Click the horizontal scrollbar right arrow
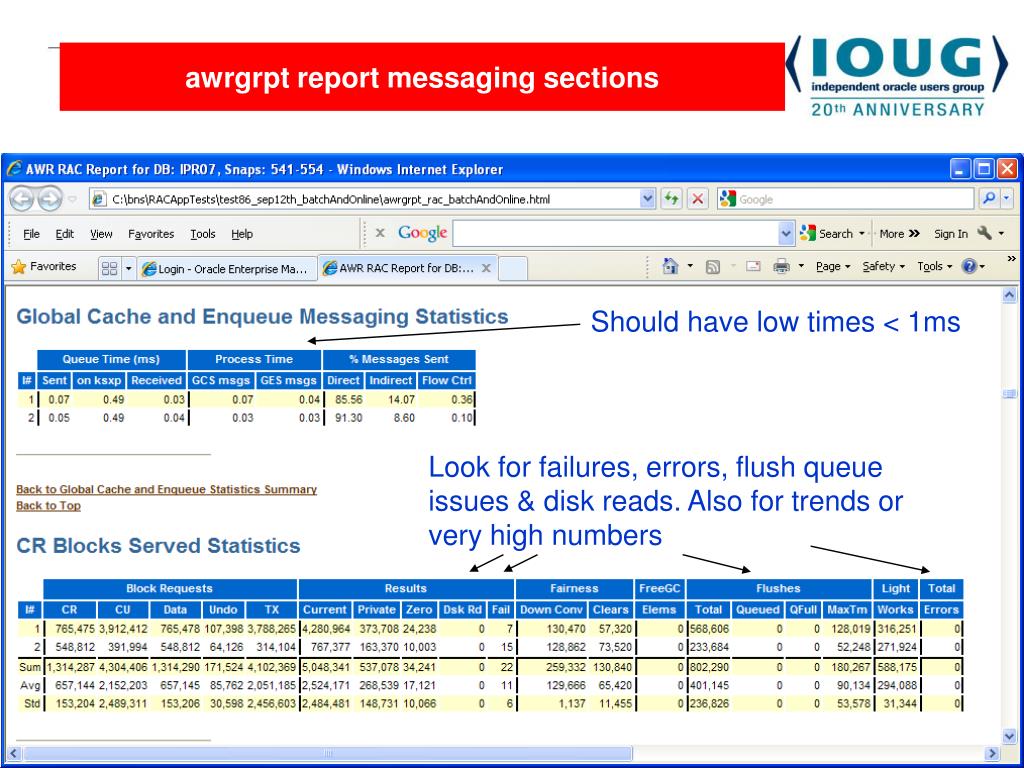Image resolution: width=1024 pixels, height=768 pixels. 993,753
